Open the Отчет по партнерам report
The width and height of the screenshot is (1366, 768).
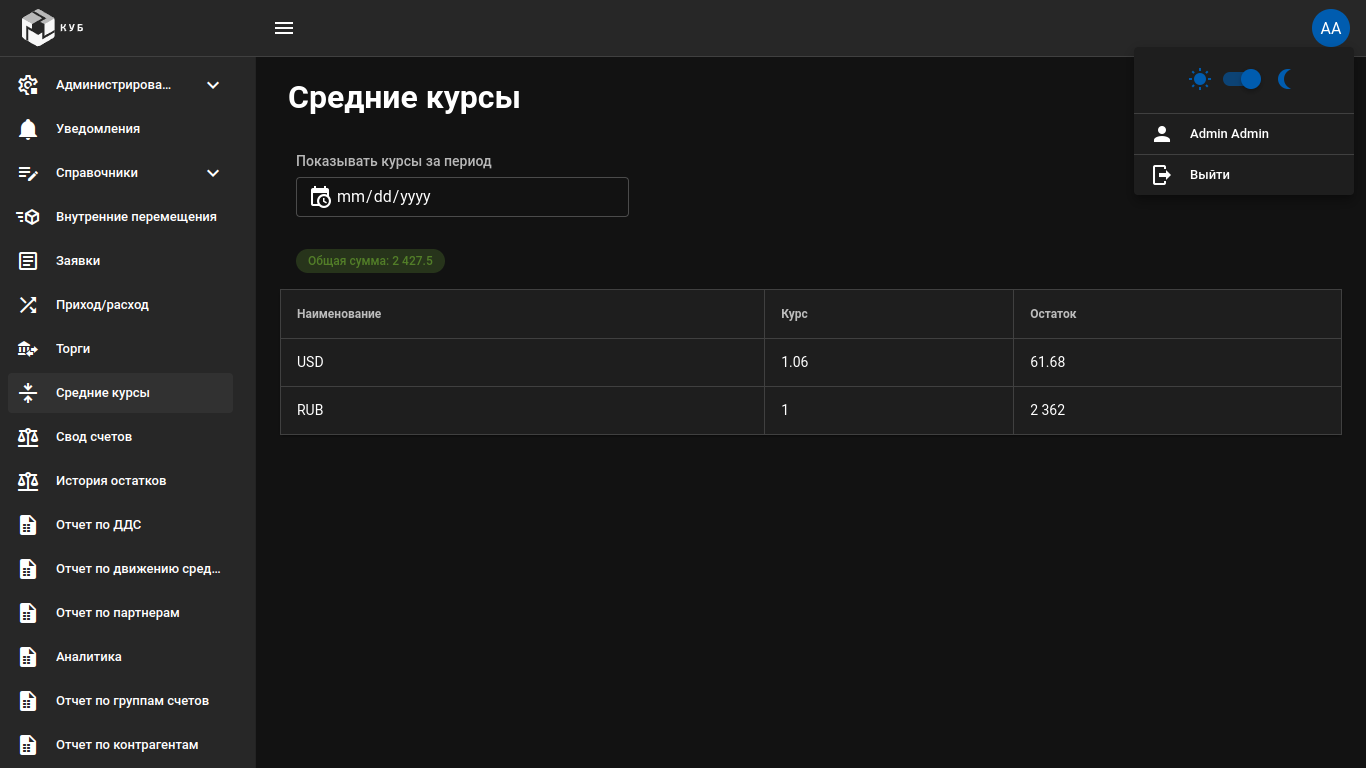120,613
